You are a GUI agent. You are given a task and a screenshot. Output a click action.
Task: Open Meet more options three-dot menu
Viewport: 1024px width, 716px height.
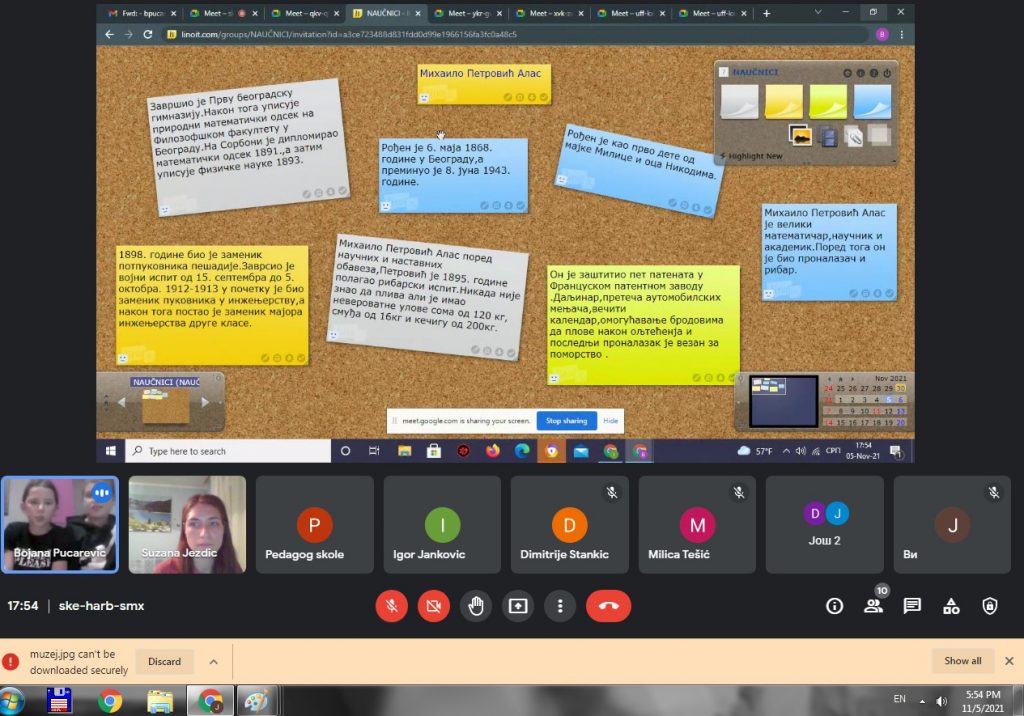click(560, 606)
